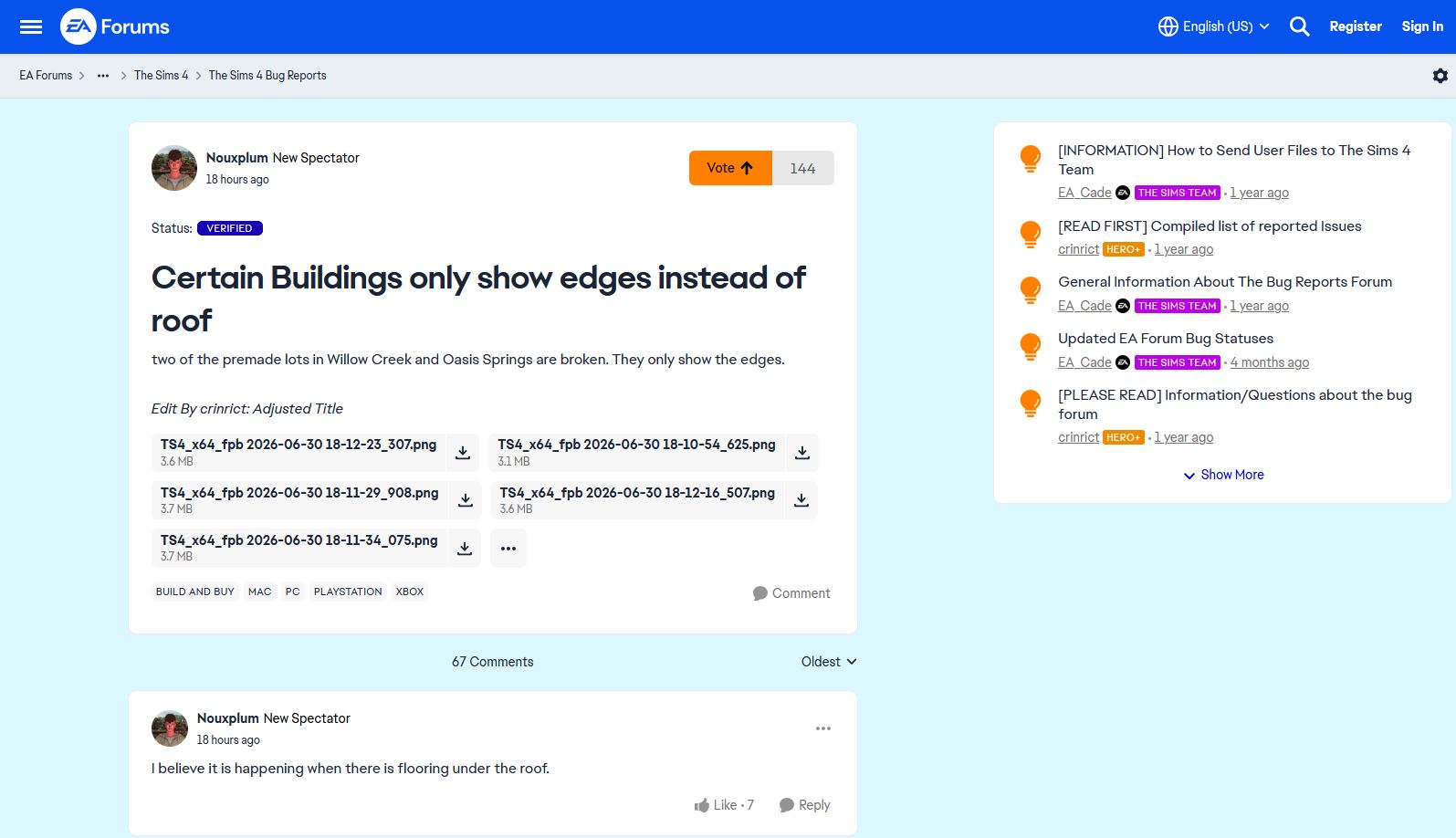Image resolution: width=1456 pixels, height=838 pixels.
Task: Open the page settings gear icon
Action: 1440,76
